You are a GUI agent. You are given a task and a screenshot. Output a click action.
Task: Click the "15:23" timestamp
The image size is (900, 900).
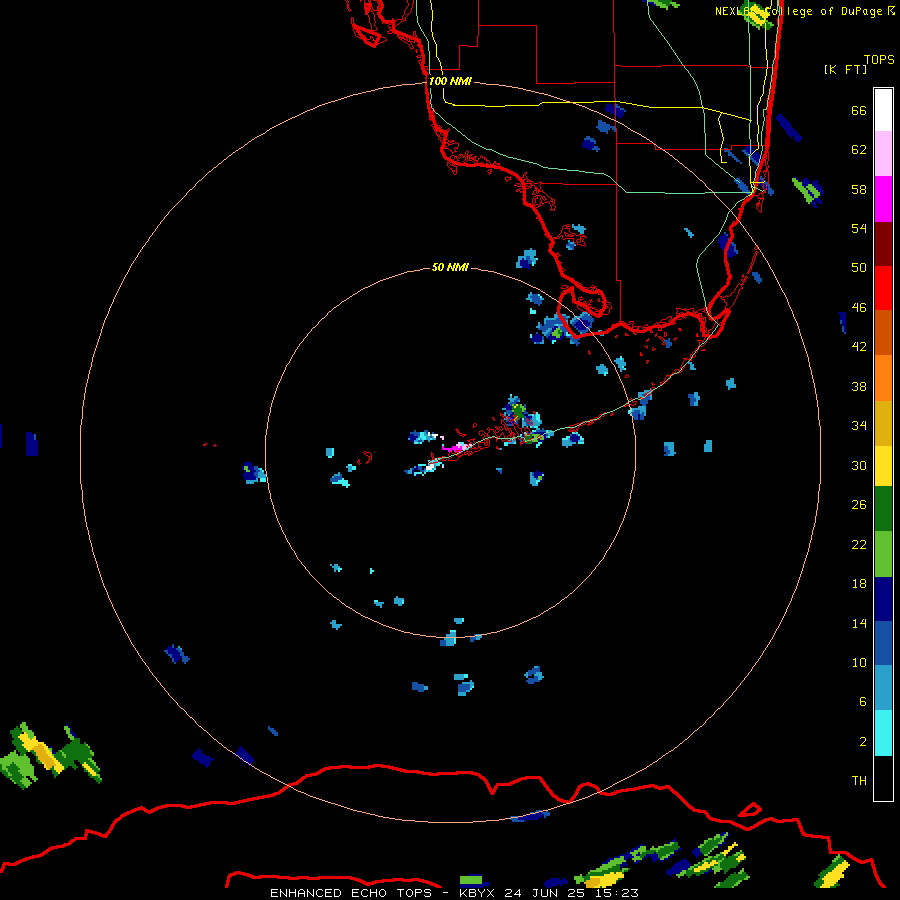click(x=616, y=893)
